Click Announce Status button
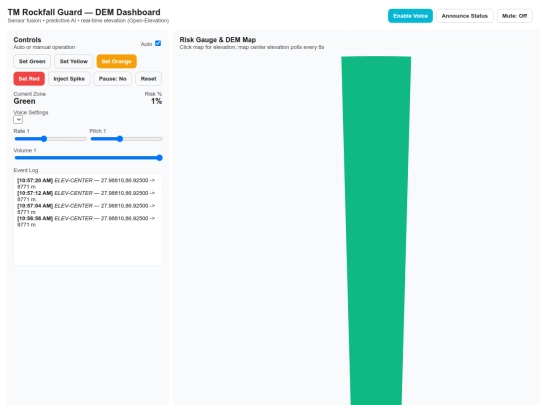This screenshot has height=405, width=540. 465,16
